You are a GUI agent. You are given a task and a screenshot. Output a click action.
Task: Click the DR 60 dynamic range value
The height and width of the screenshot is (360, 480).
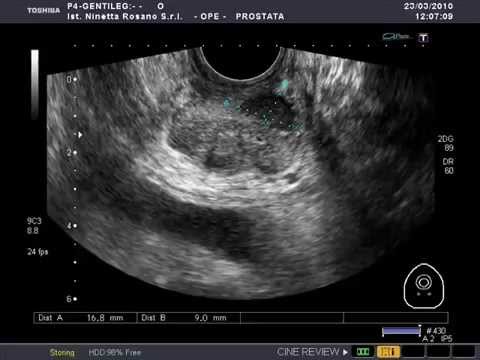click(448, 166)
